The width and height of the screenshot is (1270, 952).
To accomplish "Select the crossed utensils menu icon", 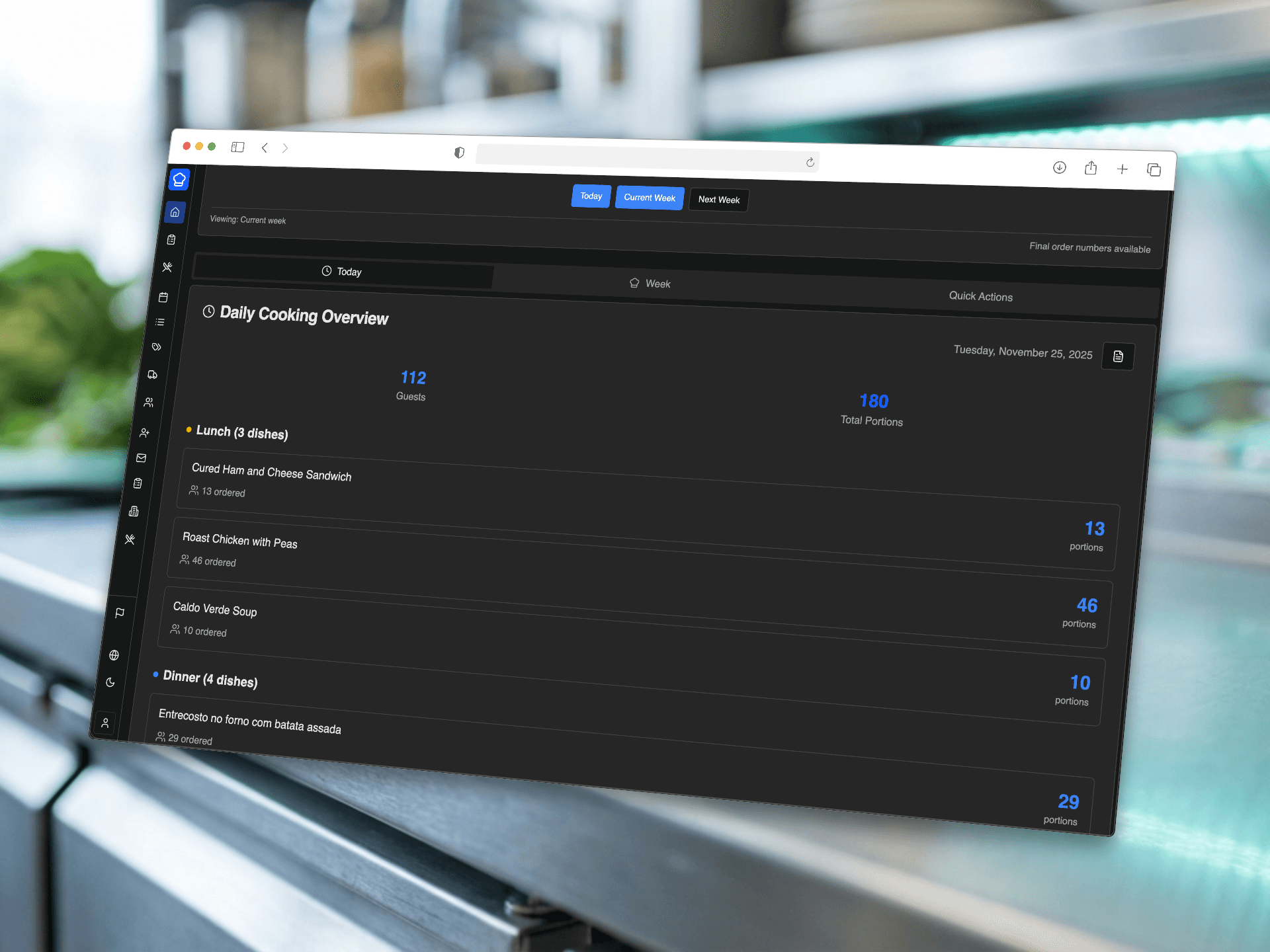I will point(167,267).
